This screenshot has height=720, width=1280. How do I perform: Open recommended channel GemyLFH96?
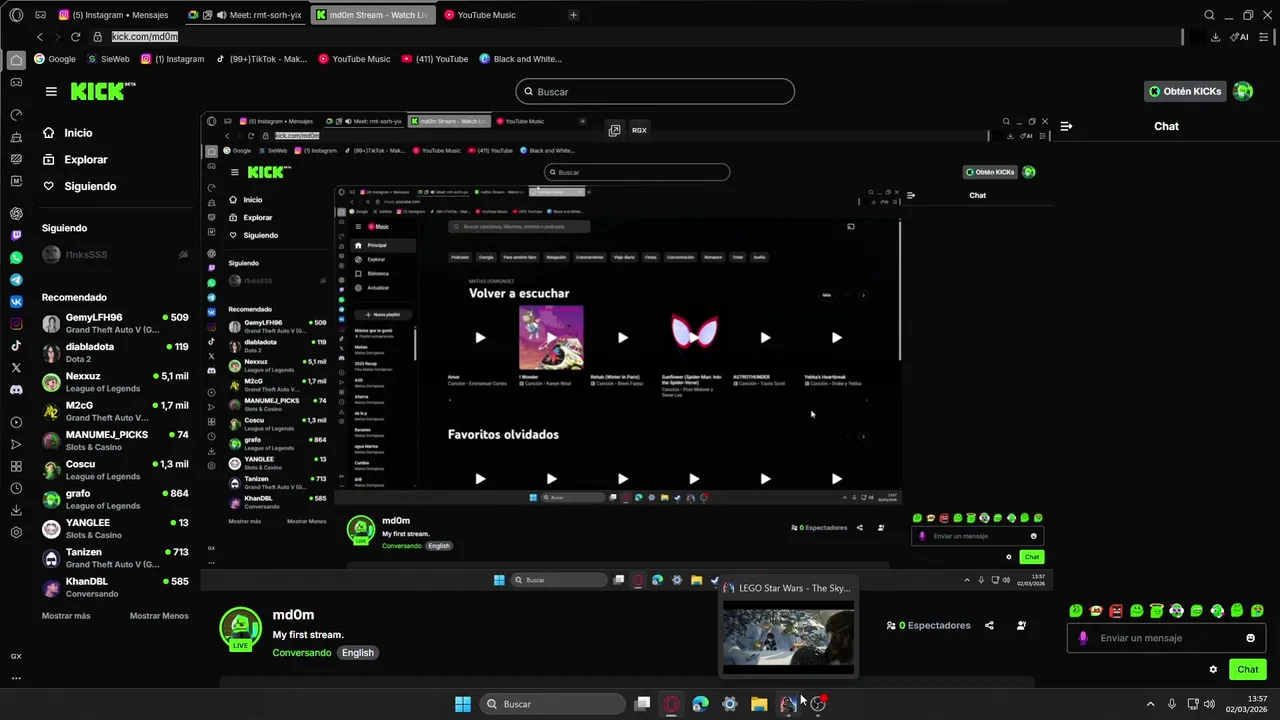tap(115, 324)
